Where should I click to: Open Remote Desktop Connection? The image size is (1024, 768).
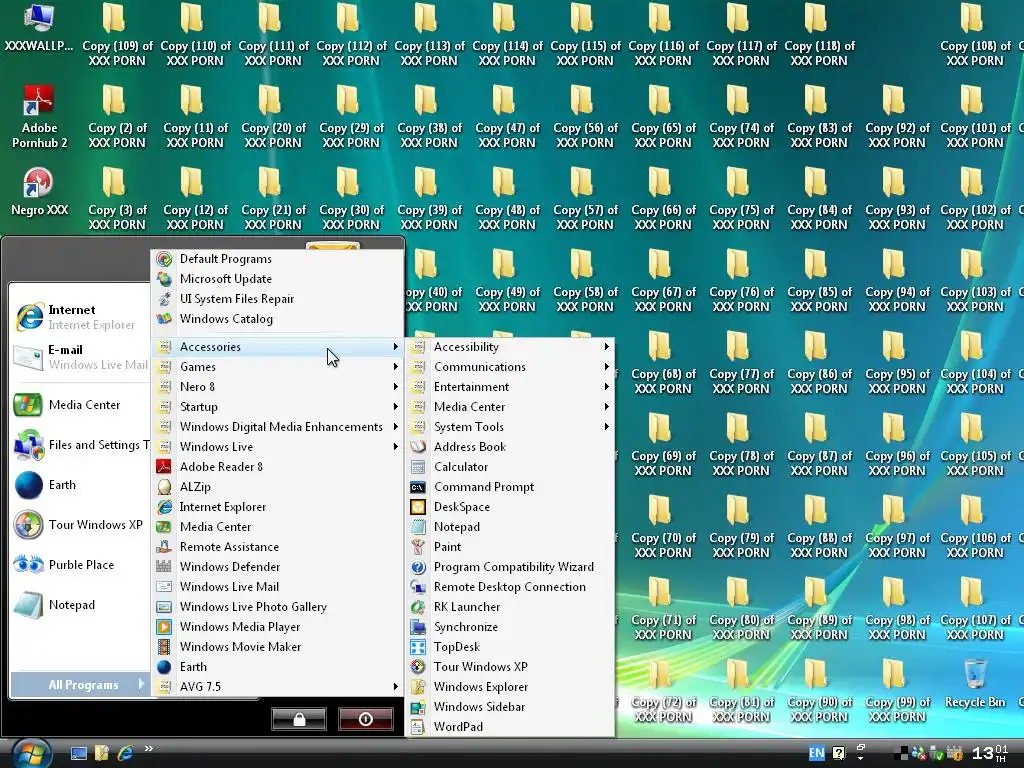(509, 587)
